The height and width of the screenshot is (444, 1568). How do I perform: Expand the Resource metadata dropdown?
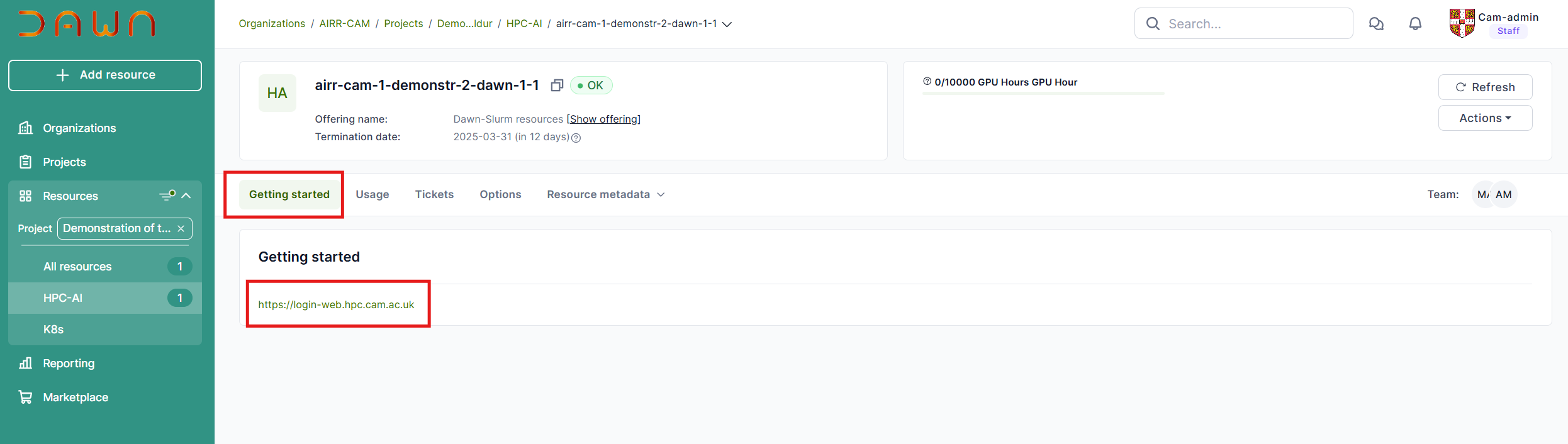[x=605, y=195]
